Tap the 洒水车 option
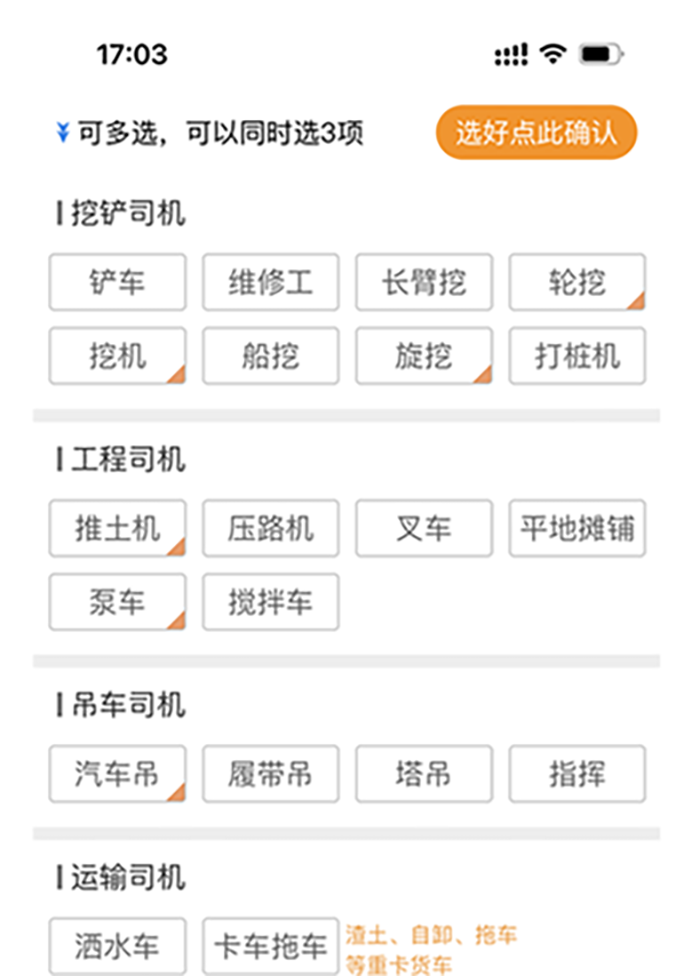Screen dimensions: 692x976 pyautogui.click(x=117, y=946)
